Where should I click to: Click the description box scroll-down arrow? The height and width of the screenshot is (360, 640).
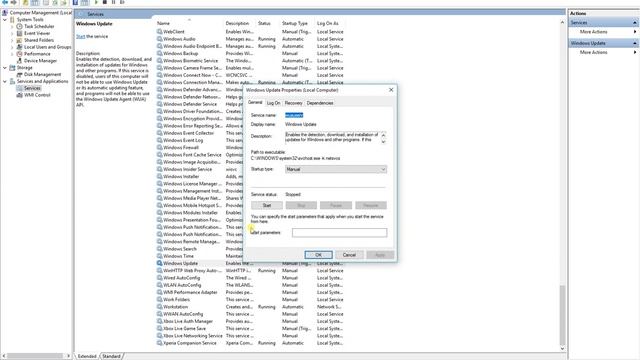(x=383, y=141)
